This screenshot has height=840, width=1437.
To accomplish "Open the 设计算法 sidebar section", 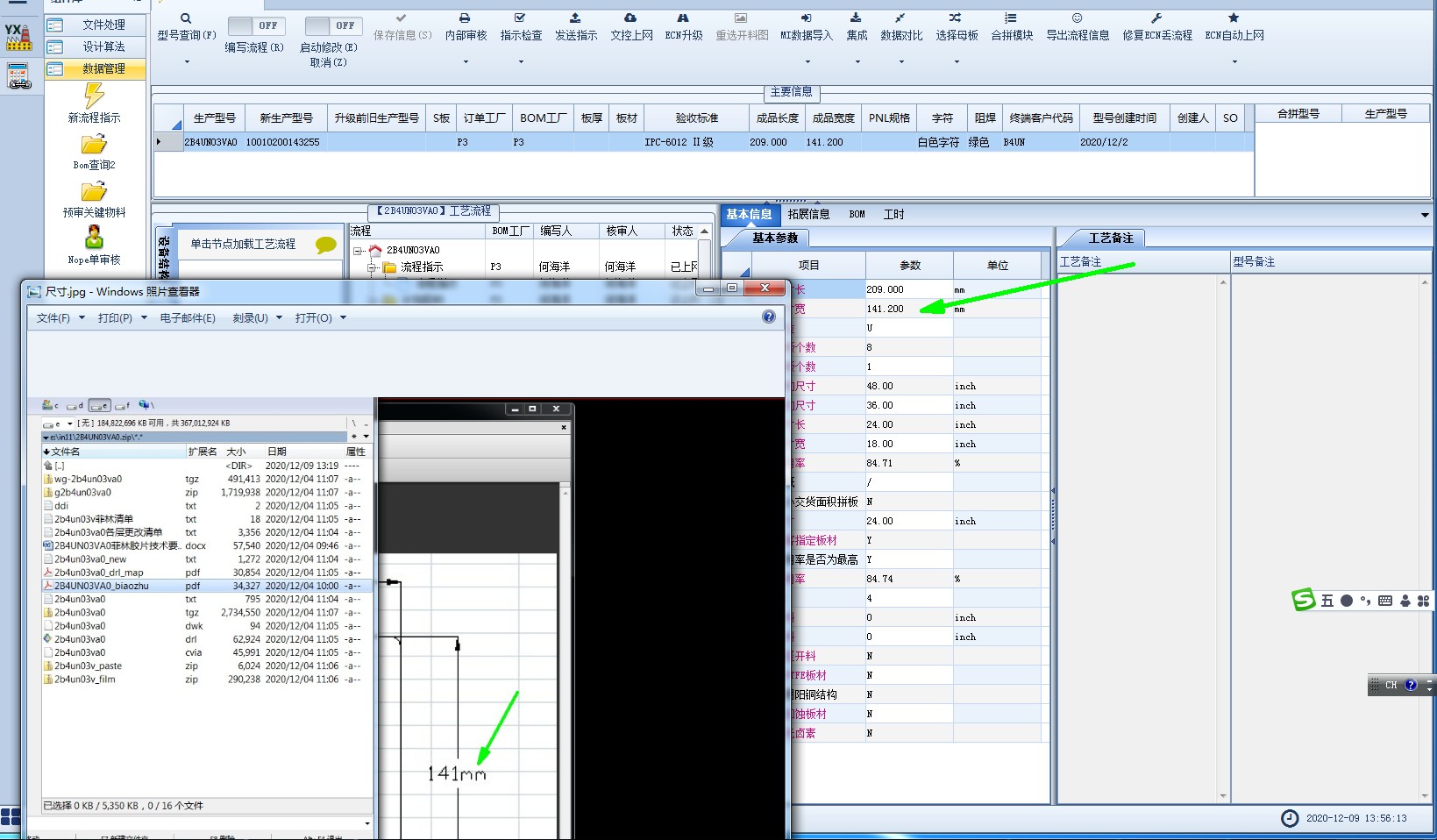I will tap(96, 46).
